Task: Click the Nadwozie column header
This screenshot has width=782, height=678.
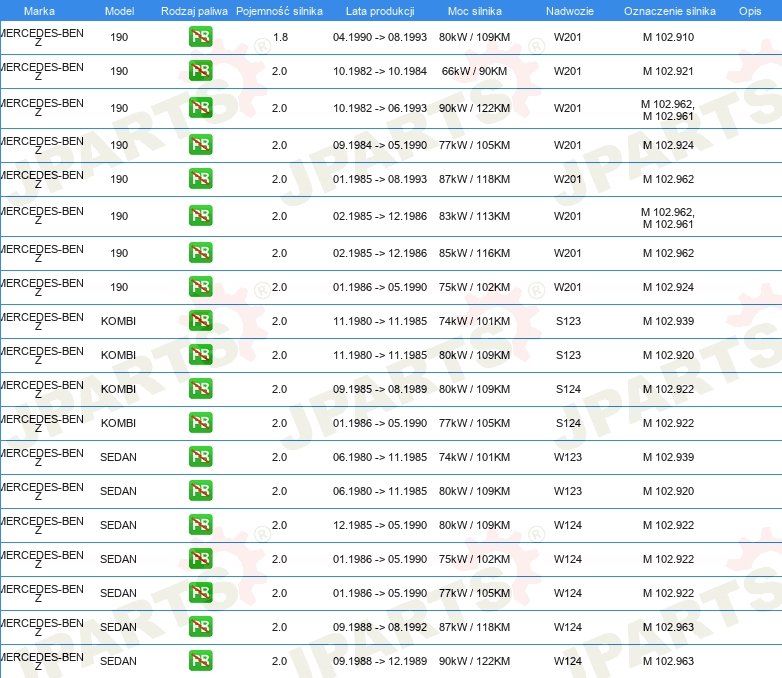Action: click(x=570, y=11)
